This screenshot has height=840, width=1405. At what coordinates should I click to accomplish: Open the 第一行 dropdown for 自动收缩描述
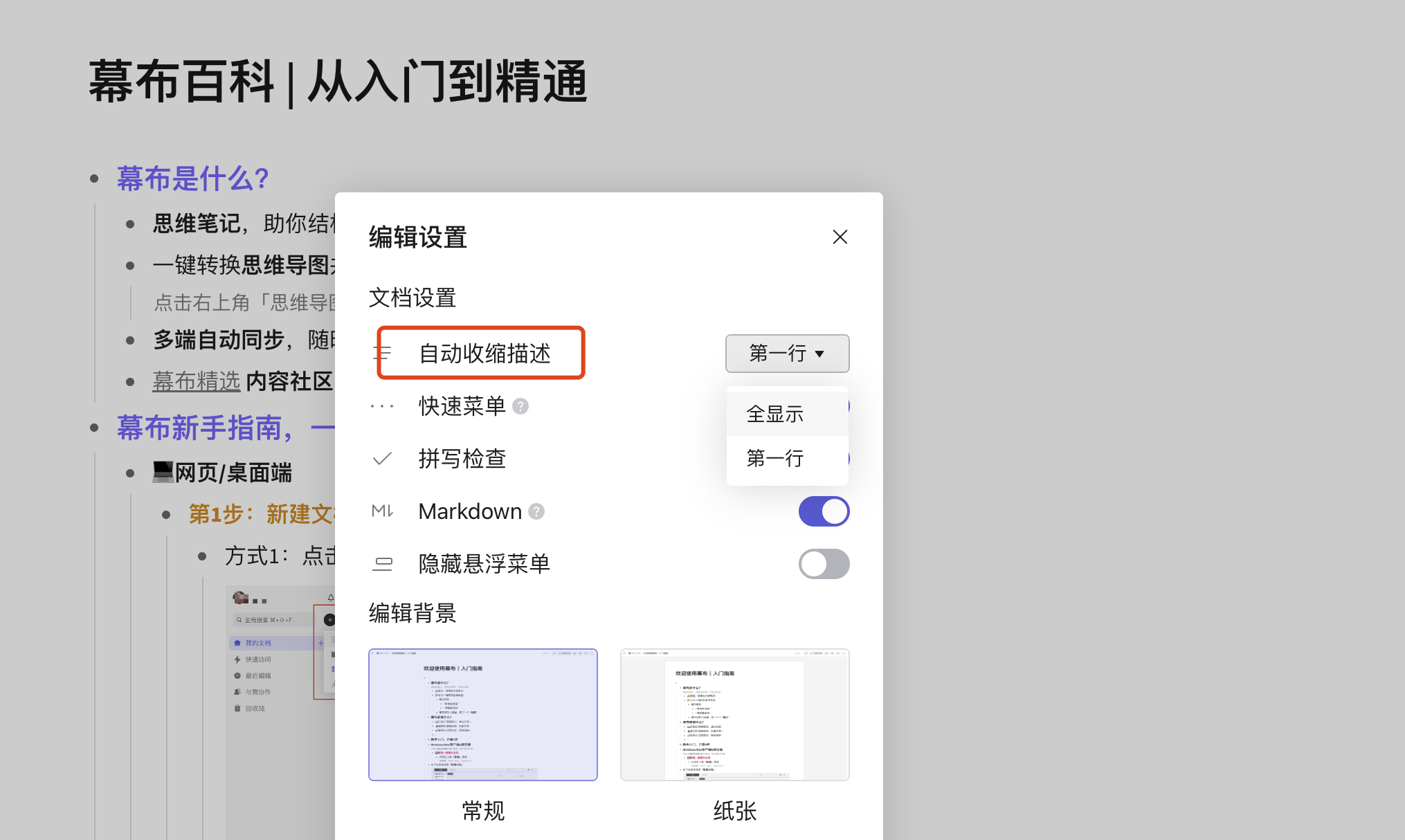787,354
